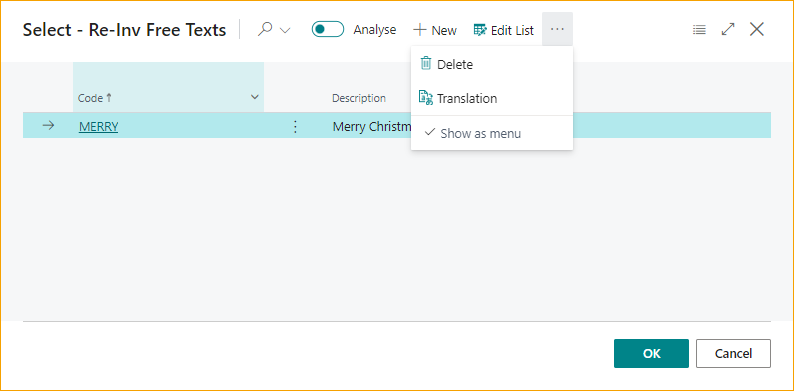Open Edit List mode
Image resolution: width=794 pixels, height=391 pixels.
click(x=504, y=30)
